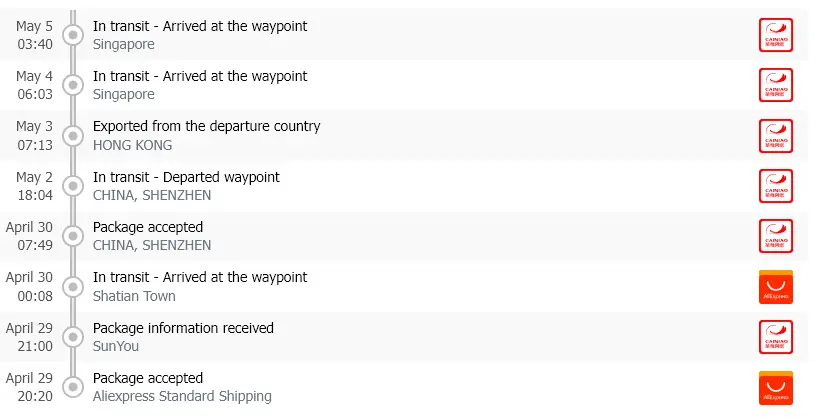This screenshot has height=419, width=823.
Task: Click Cainiao icon next to Departed waypoint
Action: coord(775,186)
